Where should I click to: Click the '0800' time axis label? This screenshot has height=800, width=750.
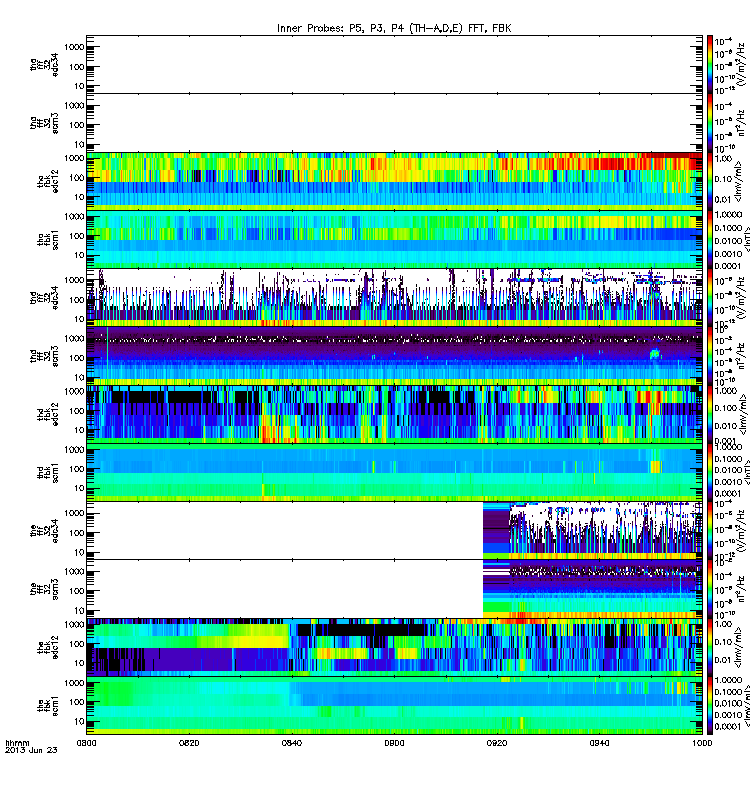86,743
